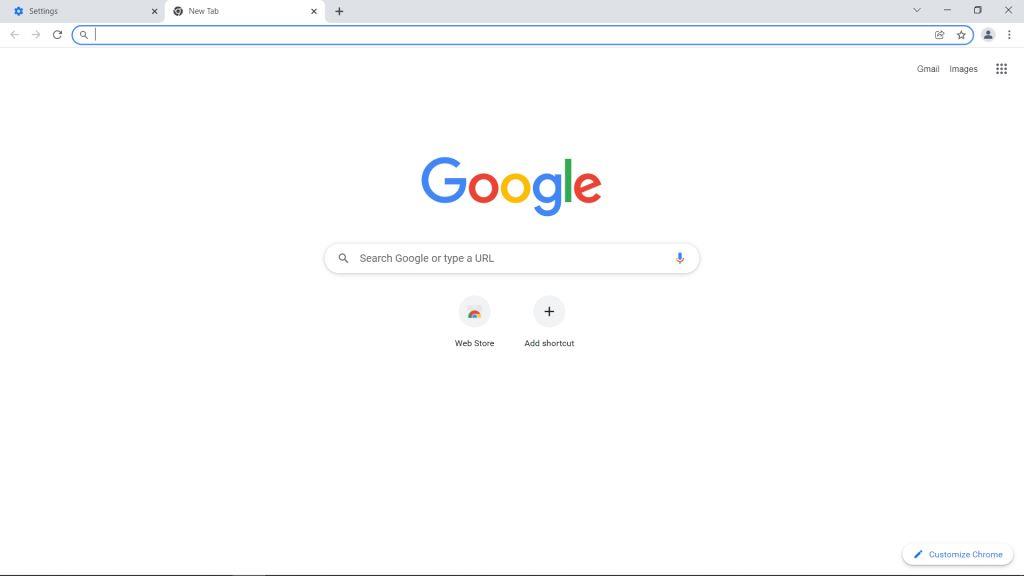Open a new tab with the plus button

[x=339, y=11]
